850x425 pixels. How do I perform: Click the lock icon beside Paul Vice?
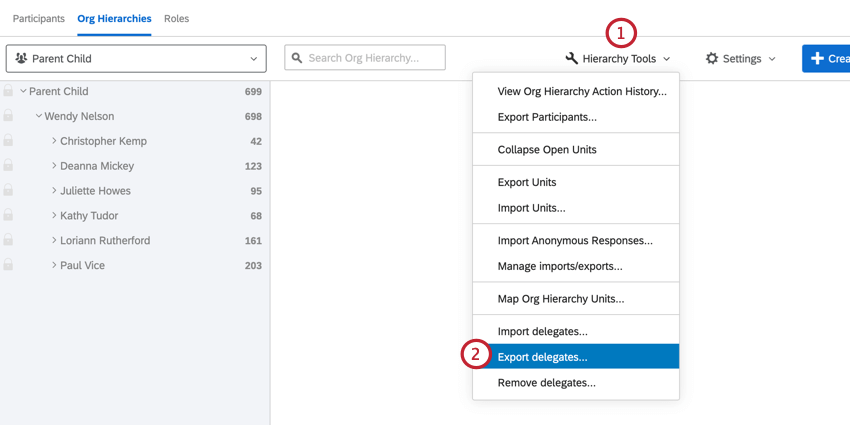tap(8, 265)
